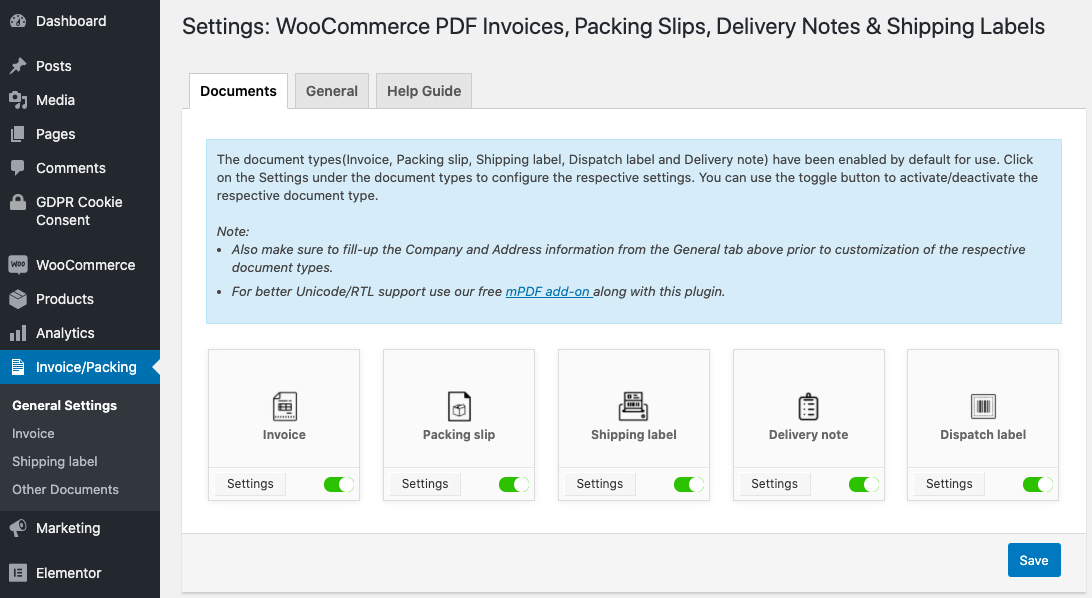Click the page heading 'Settings: WooCommerce PDF Invoices'
Image resolution: width=1092 pixels, height=598 pixels.
pyautogui.click(x=614, y=26)
